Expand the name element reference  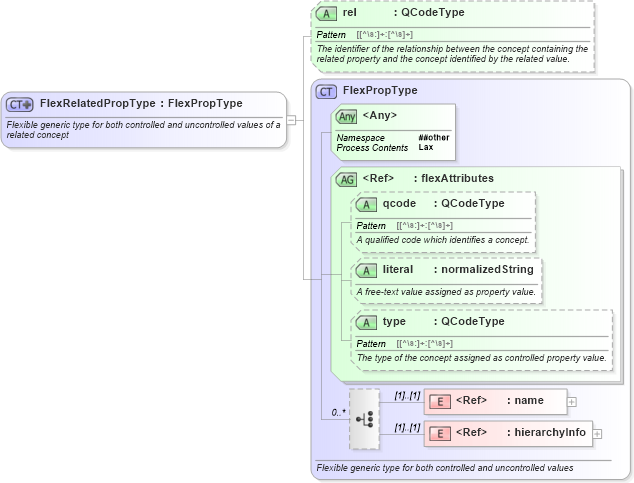(572, 402)
